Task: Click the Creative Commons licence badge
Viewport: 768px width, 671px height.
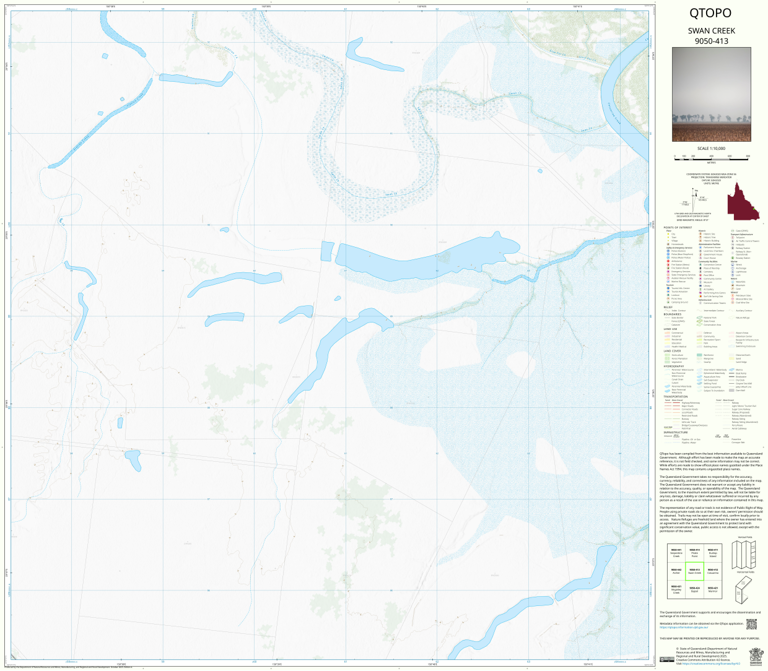Action: pyautogui.click(x=666, y=660)
